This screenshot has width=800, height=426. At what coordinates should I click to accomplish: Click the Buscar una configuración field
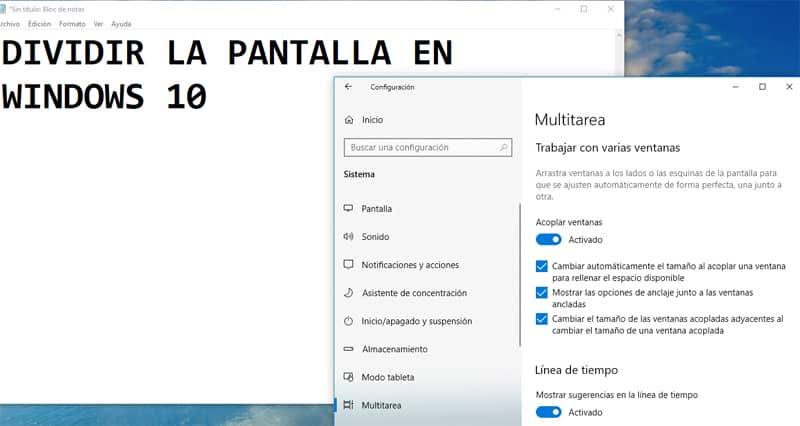[x=428, y=147]
